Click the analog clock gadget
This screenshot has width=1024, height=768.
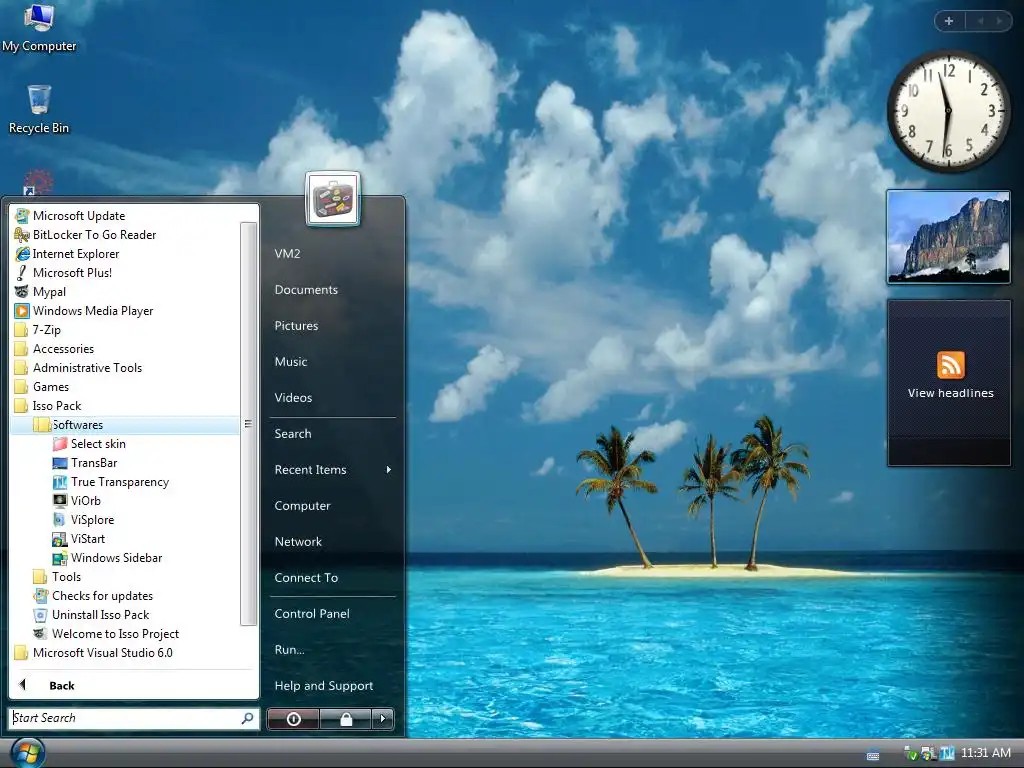click(x=948, y=111)
